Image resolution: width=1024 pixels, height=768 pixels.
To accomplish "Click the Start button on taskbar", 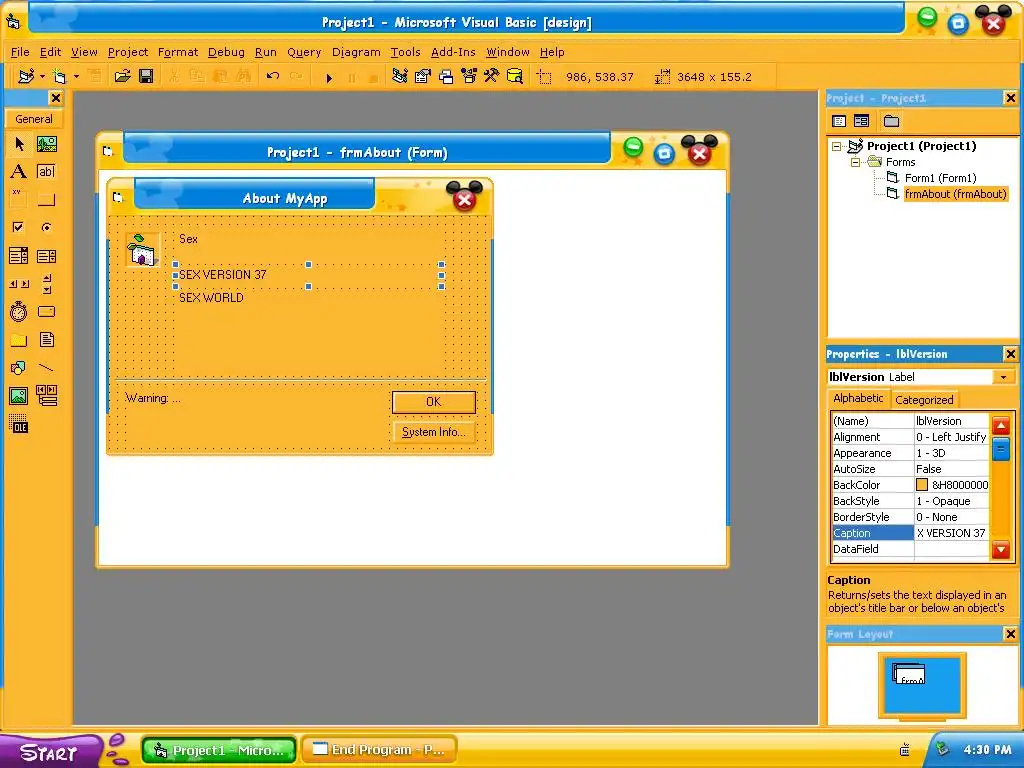I will click(x=49, y=752).
